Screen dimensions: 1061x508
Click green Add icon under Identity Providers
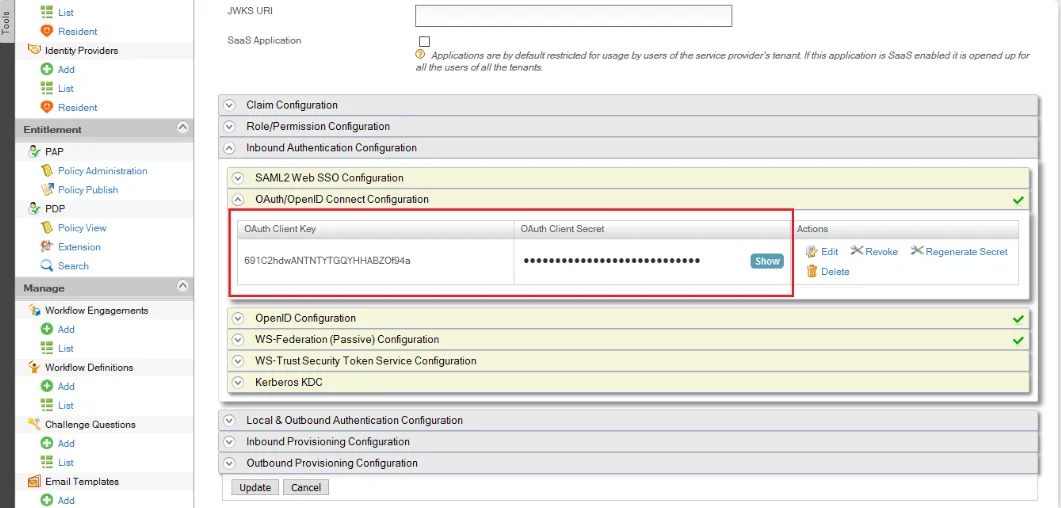coord(47,69)
